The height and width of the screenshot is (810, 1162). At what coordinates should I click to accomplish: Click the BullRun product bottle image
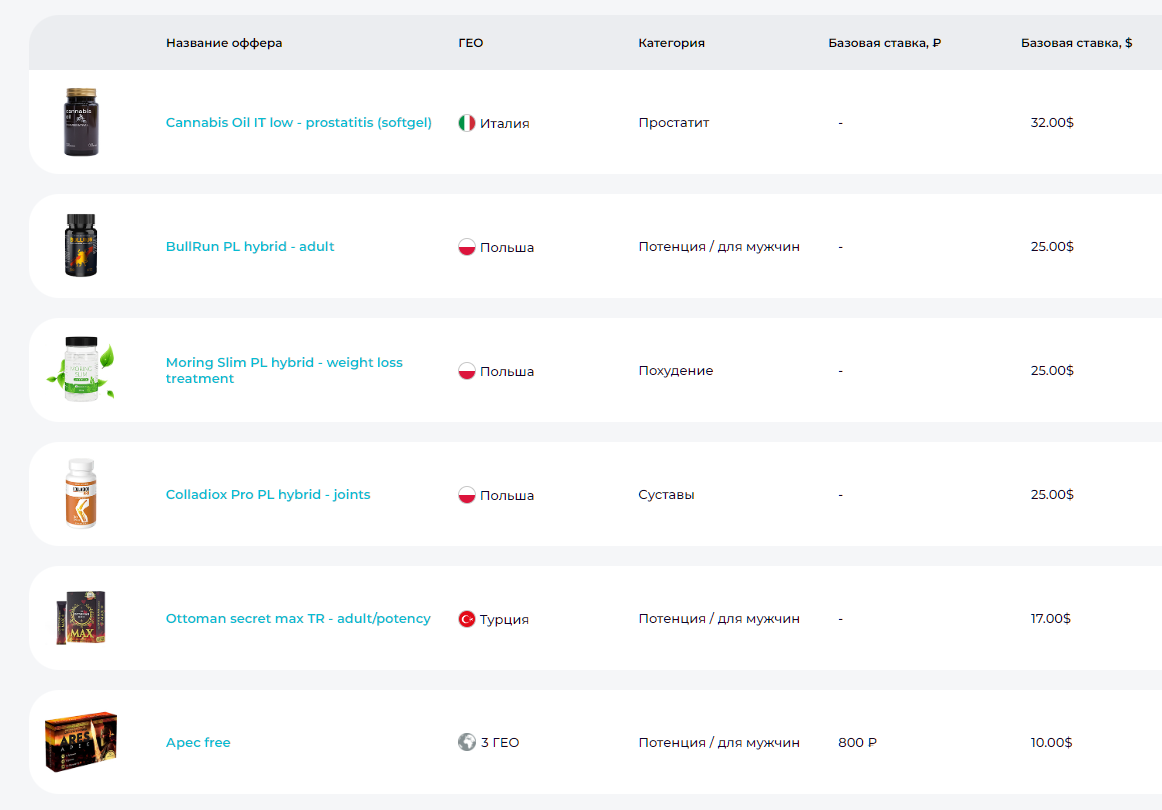(x=81, y=246)
